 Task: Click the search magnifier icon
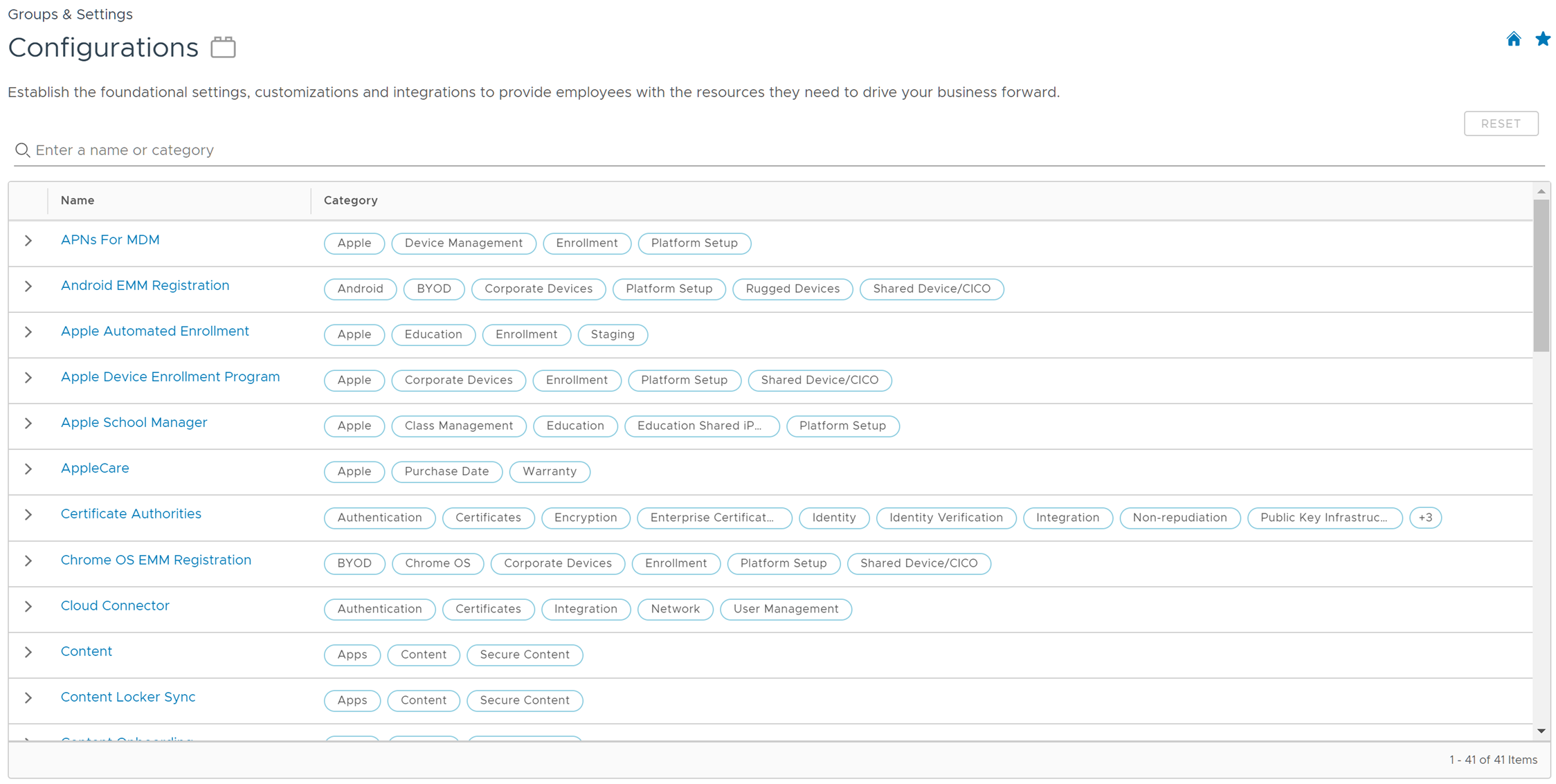[x=22, y=150]
